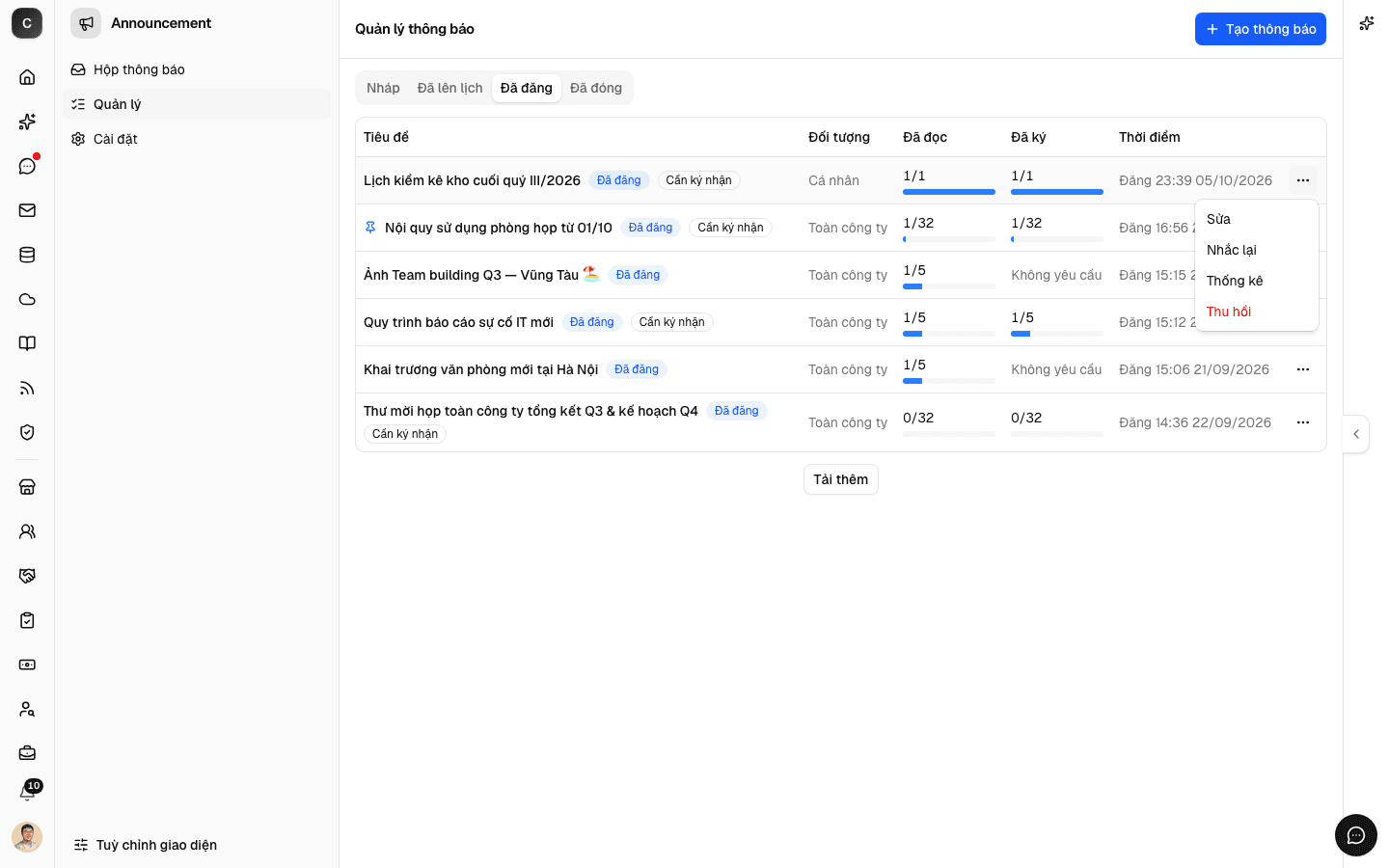The image size is (1389, 868).
Task: Open notifications bell with badge 10
Action: click(27, 793)
